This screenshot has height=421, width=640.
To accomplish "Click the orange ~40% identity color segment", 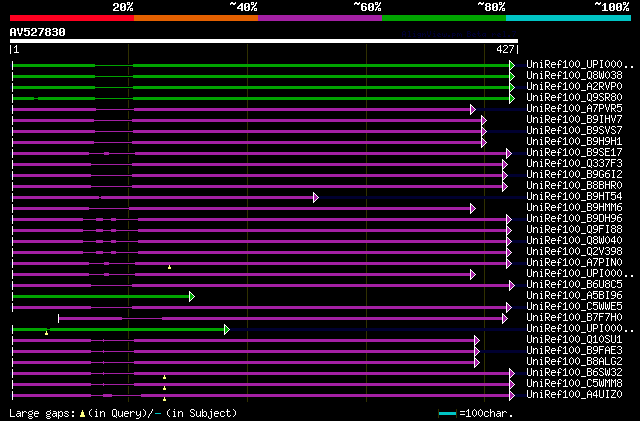I will click(196, 18).
